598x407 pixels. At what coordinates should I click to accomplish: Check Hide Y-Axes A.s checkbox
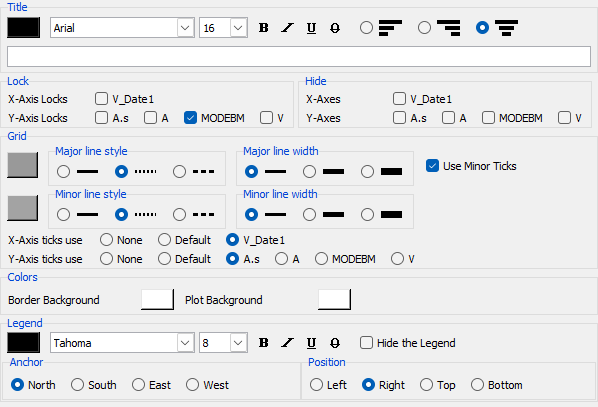click(x=399, y=118)
